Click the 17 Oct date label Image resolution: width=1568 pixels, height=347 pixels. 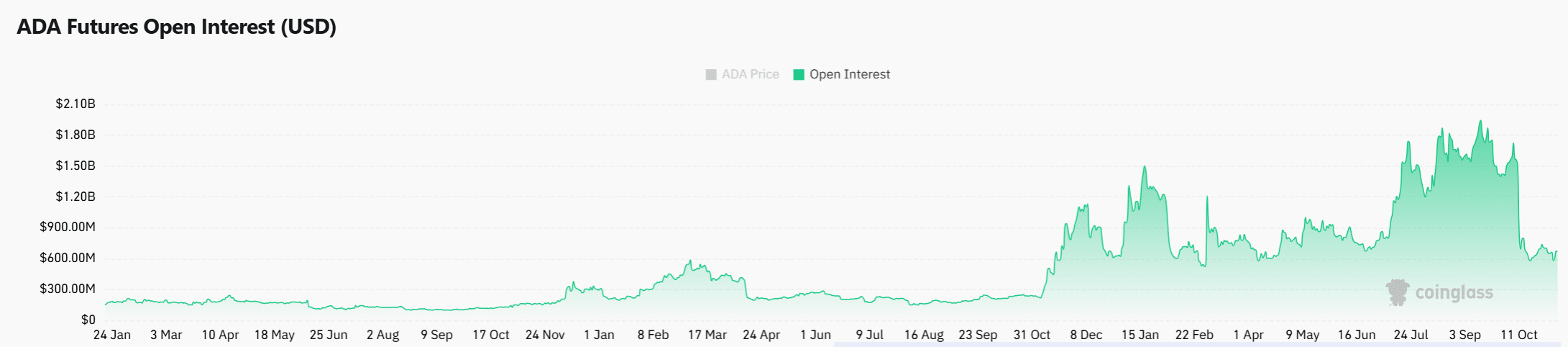(490, 335)
